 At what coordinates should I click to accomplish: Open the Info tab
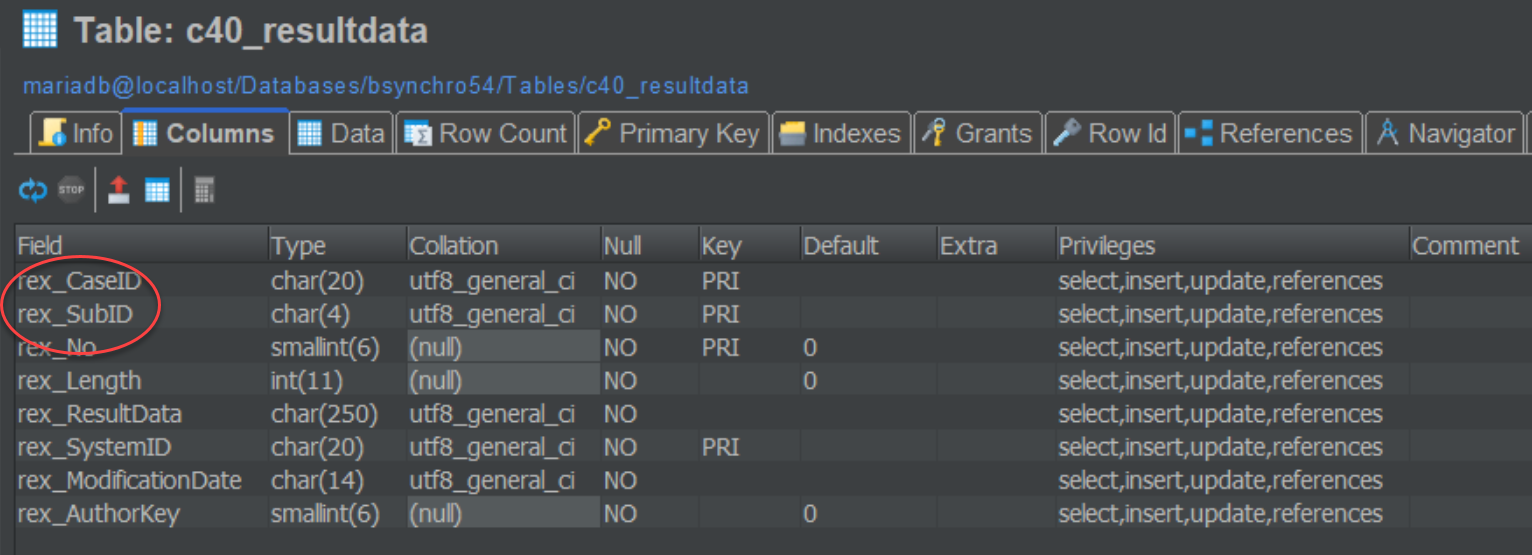(76, 133)
